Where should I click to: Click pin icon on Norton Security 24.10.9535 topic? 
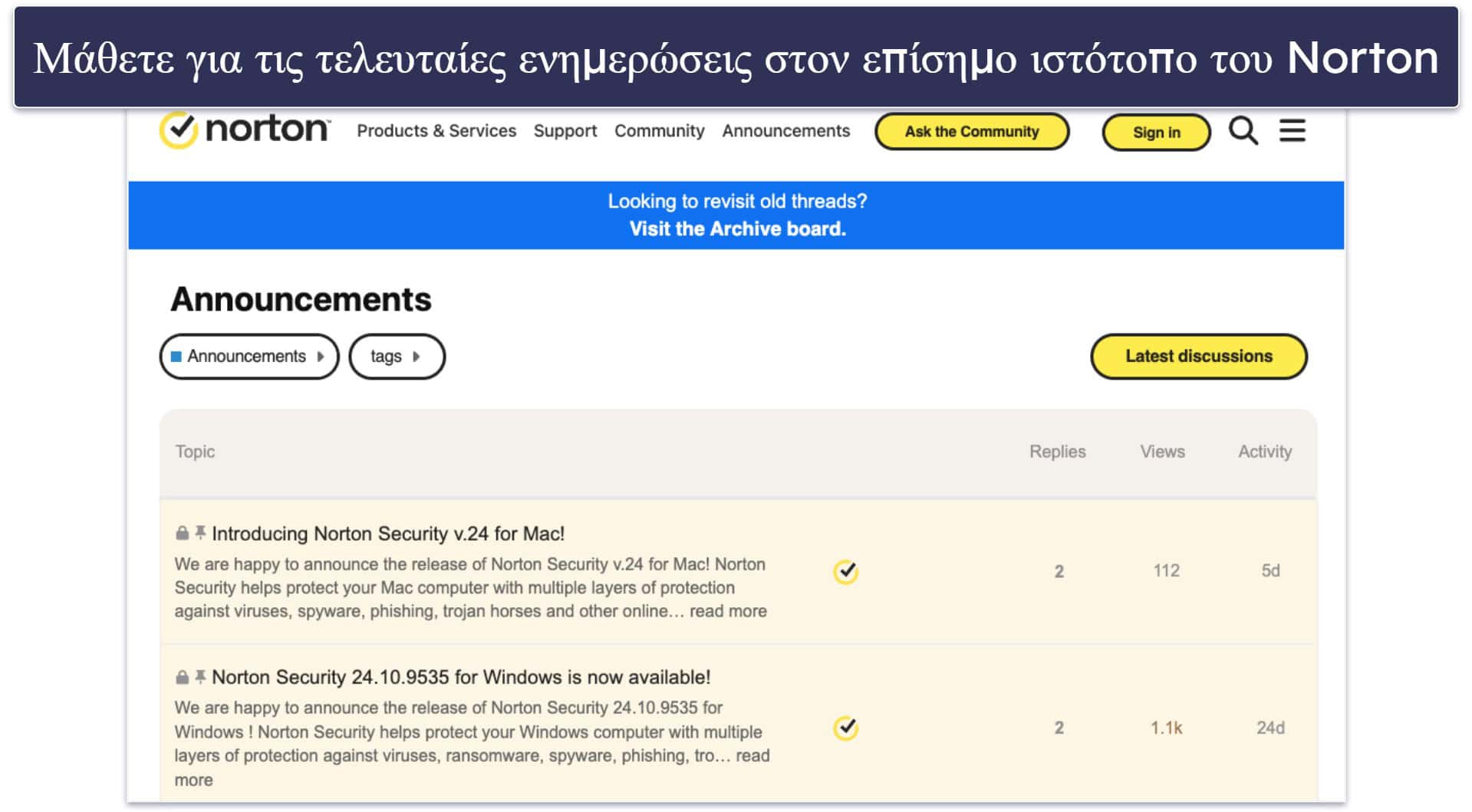[200, 676]
